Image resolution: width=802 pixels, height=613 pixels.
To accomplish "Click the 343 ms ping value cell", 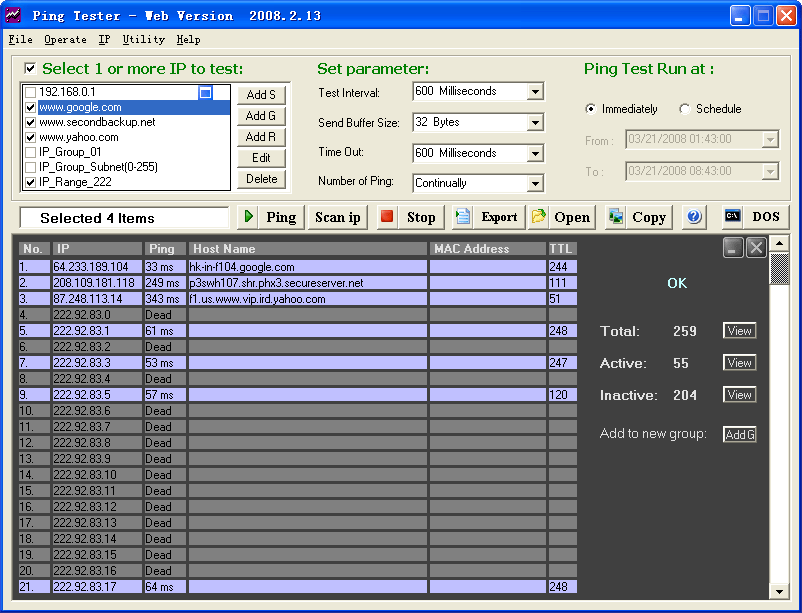I will pyautogui.click(x=165, y=298).
